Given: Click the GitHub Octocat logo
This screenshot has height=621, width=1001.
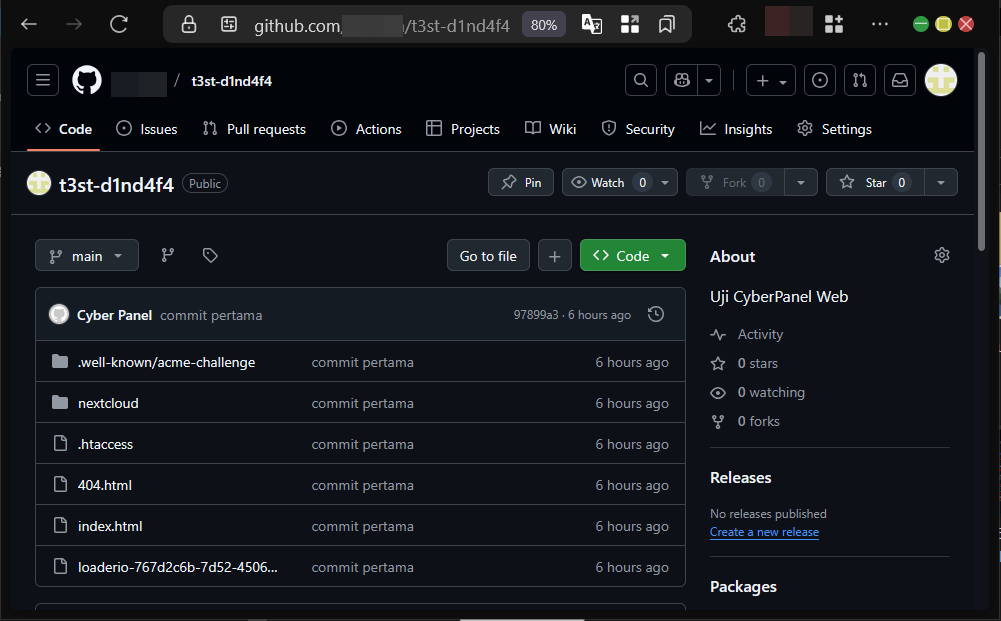Looking at the screenshot, I should click(87, 81).
